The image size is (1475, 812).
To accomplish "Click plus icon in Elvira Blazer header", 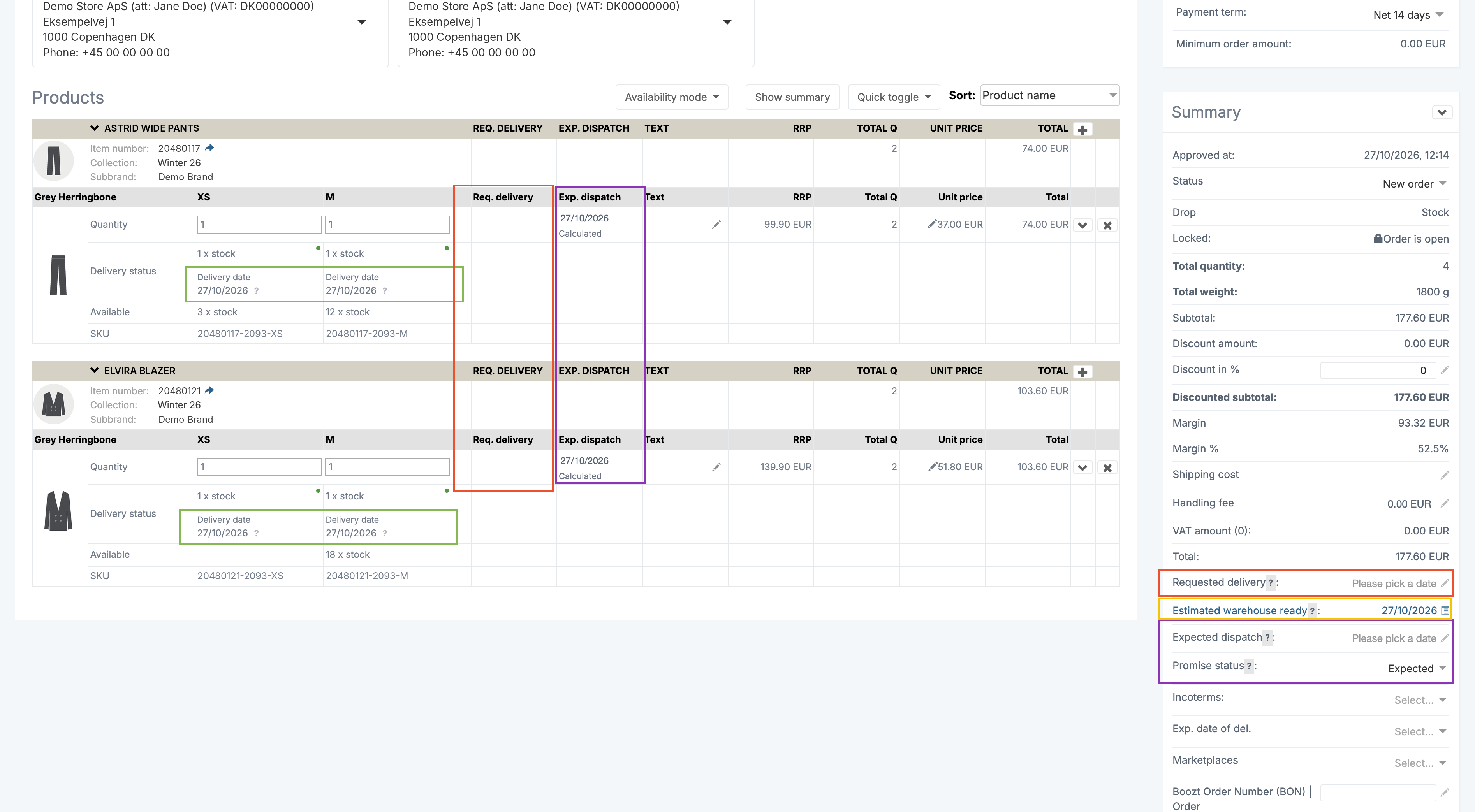I will (x=1082, y=373).
